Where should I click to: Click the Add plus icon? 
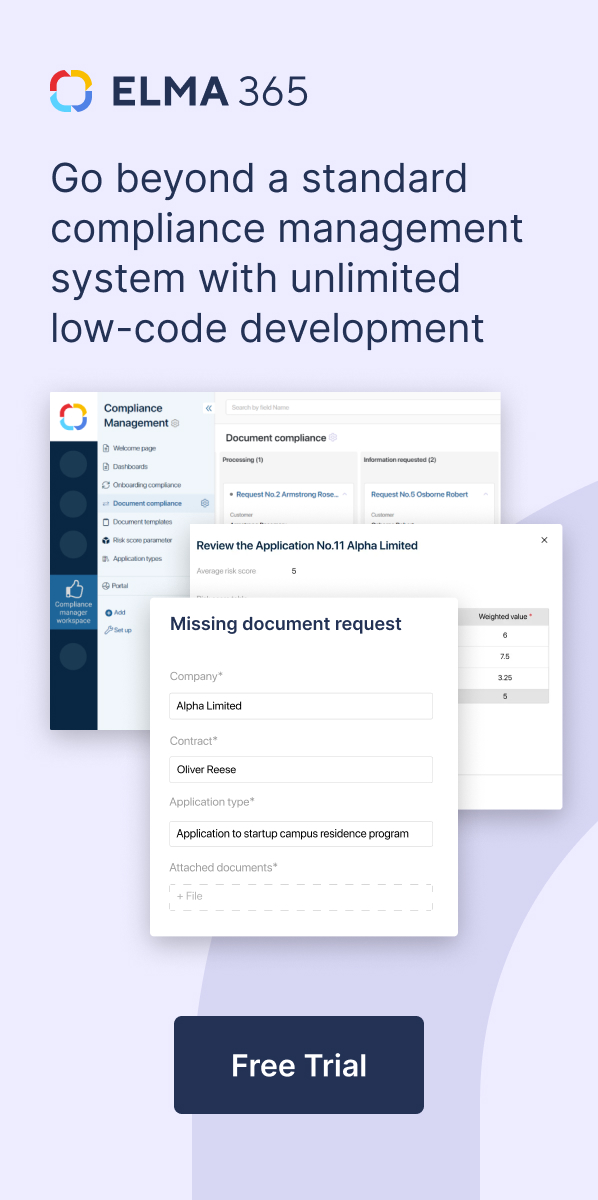coord(108,612)
